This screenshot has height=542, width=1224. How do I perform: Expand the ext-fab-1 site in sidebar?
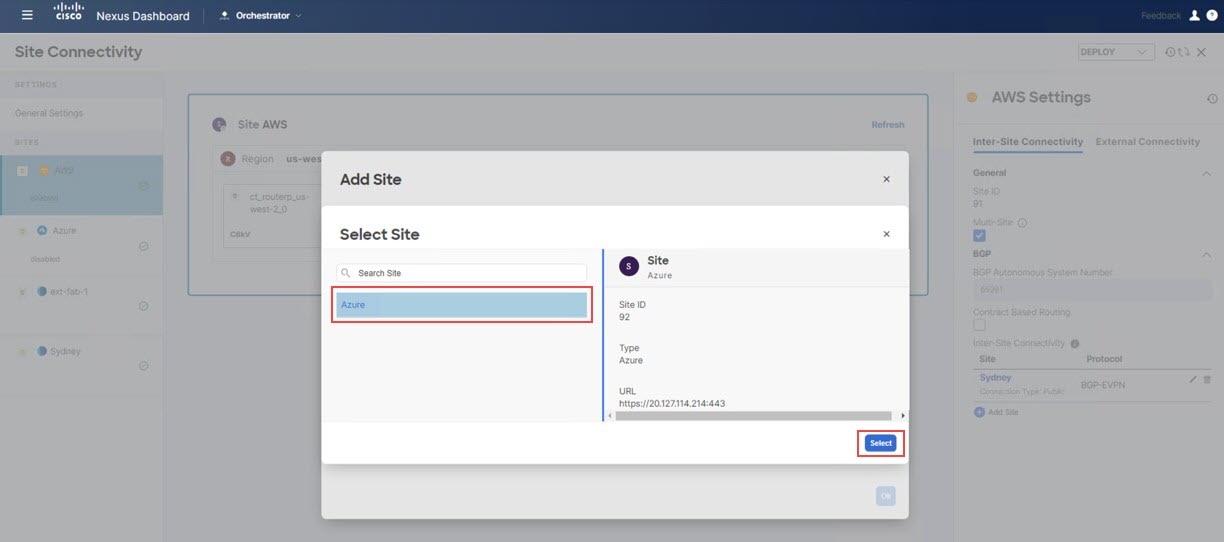(23, 291)
